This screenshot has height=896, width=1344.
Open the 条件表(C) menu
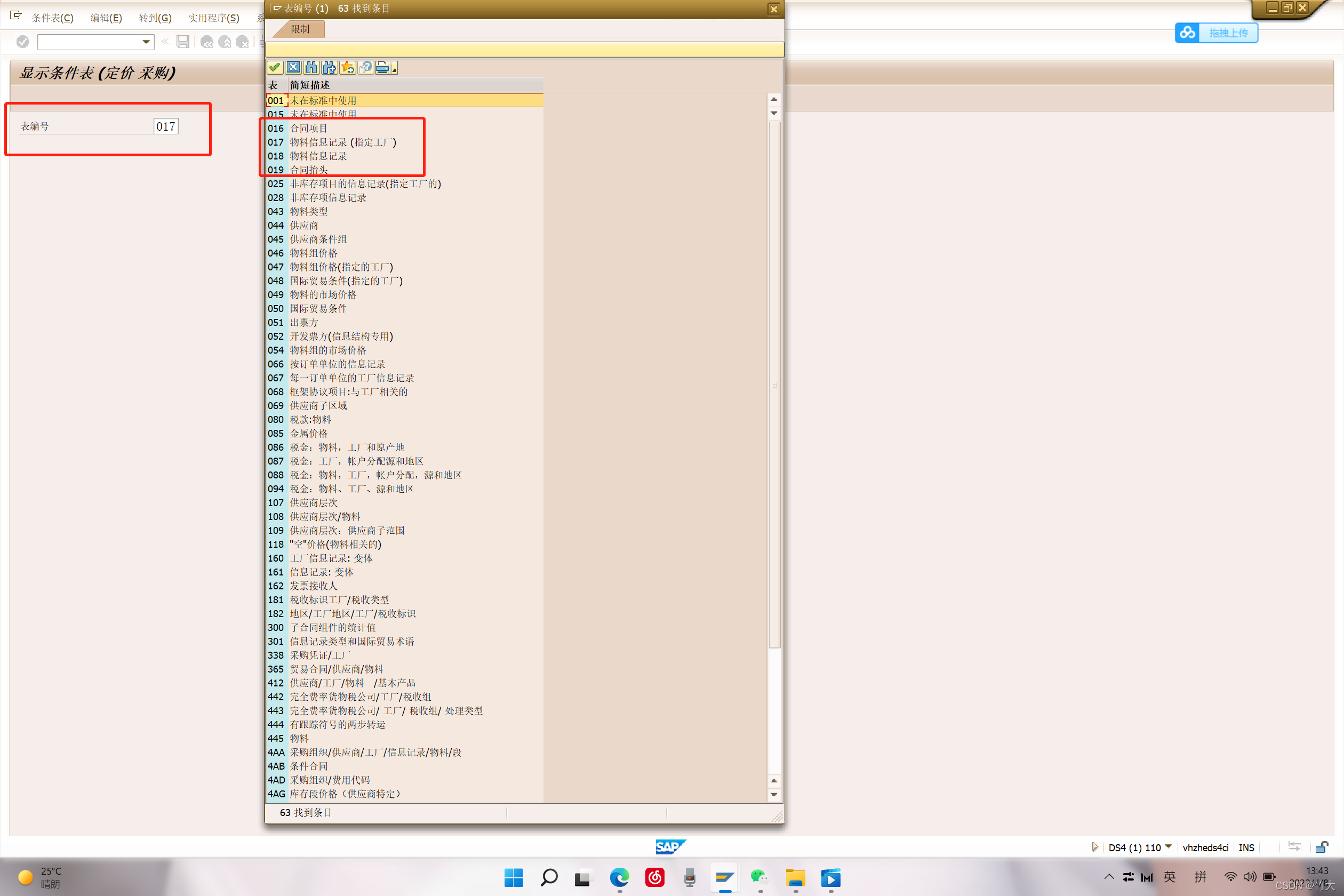53,18
